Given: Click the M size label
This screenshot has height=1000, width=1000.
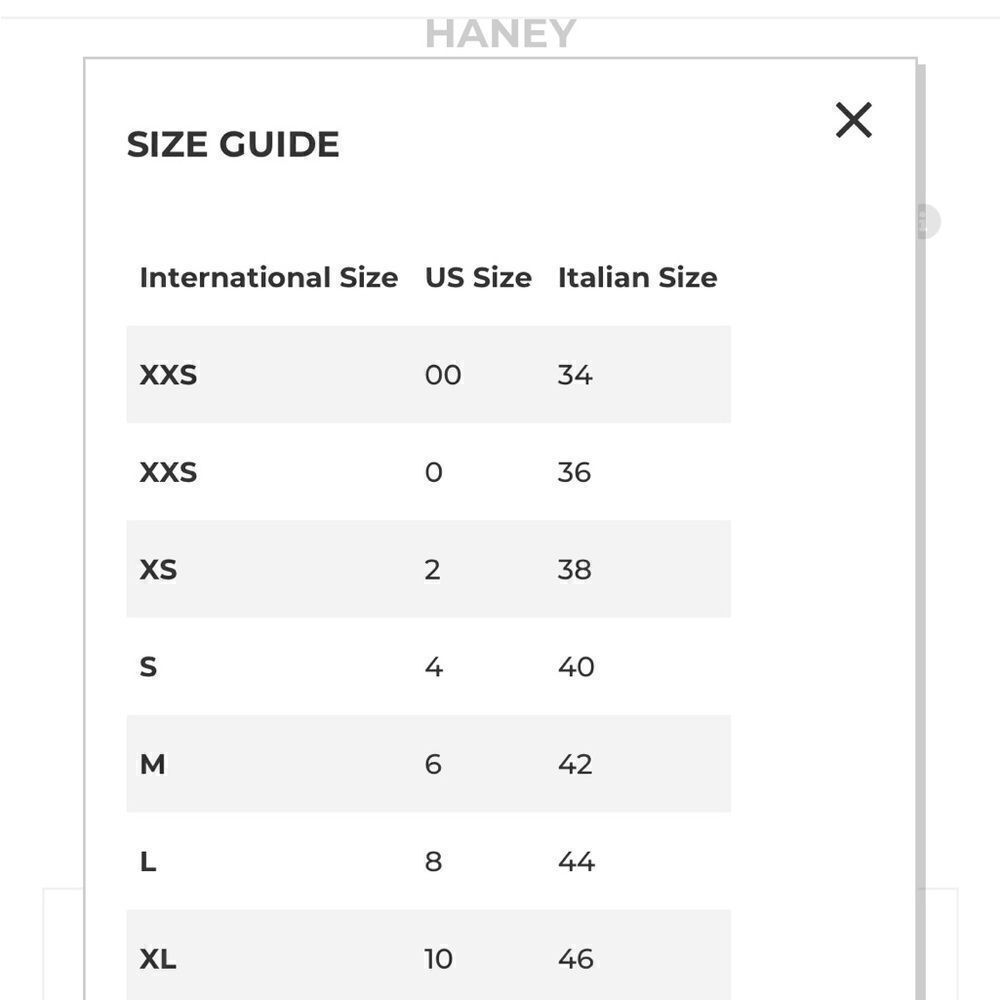Looking at the screenshot, I should 152,764.
